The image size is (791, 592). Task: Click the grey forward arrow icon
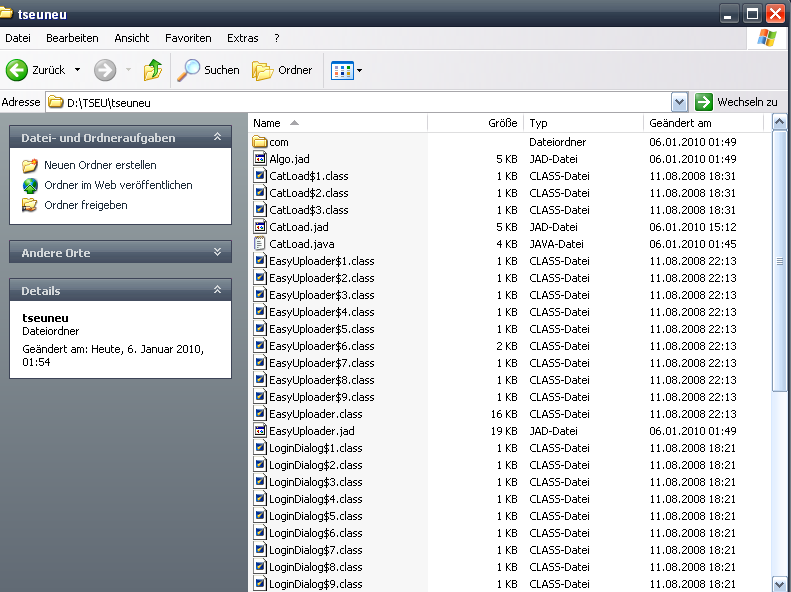click(x=105, y=70)
